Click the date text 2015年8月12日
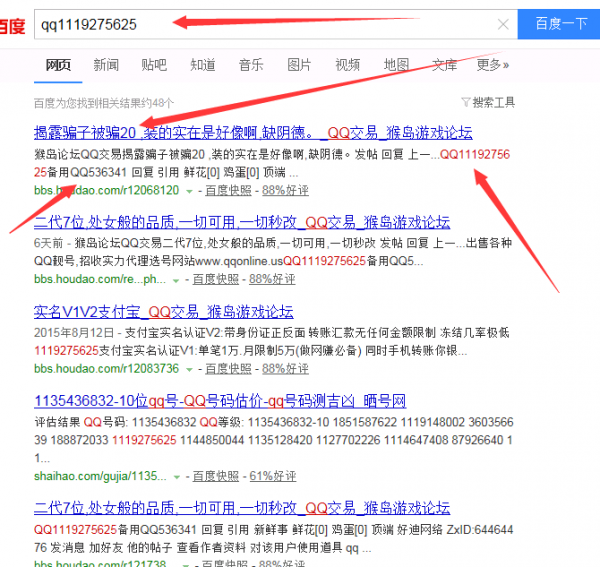 [74, 333]
